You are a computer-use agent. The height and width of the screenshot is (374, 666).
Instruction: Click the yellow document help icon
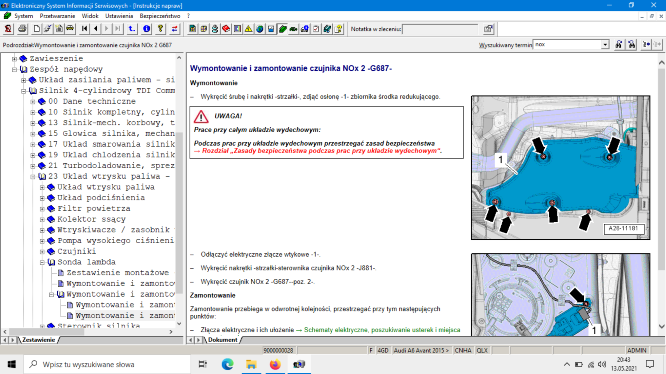(339, 29)
